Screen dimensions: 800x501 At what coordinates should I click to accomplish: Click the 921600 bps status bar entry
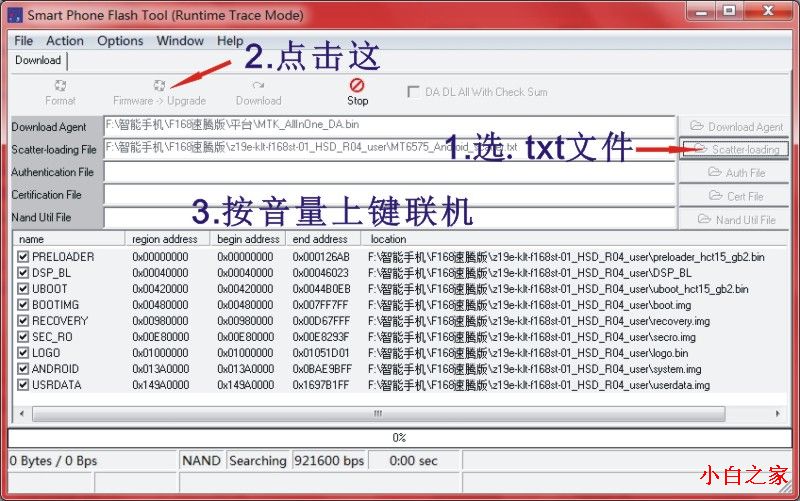329,461
